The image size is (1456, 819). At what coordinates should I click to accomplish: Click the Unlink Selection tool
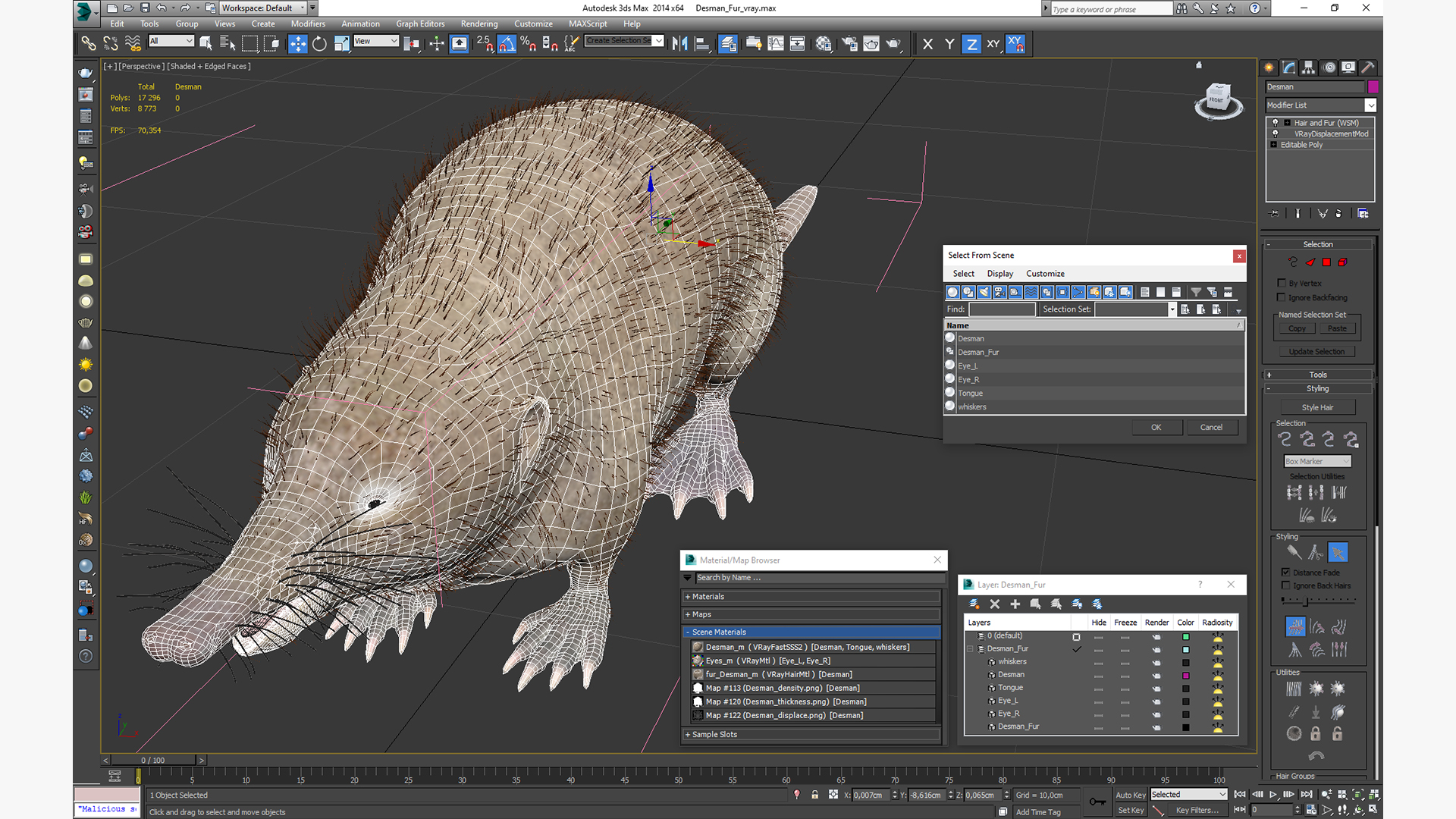tap(111, 44)
